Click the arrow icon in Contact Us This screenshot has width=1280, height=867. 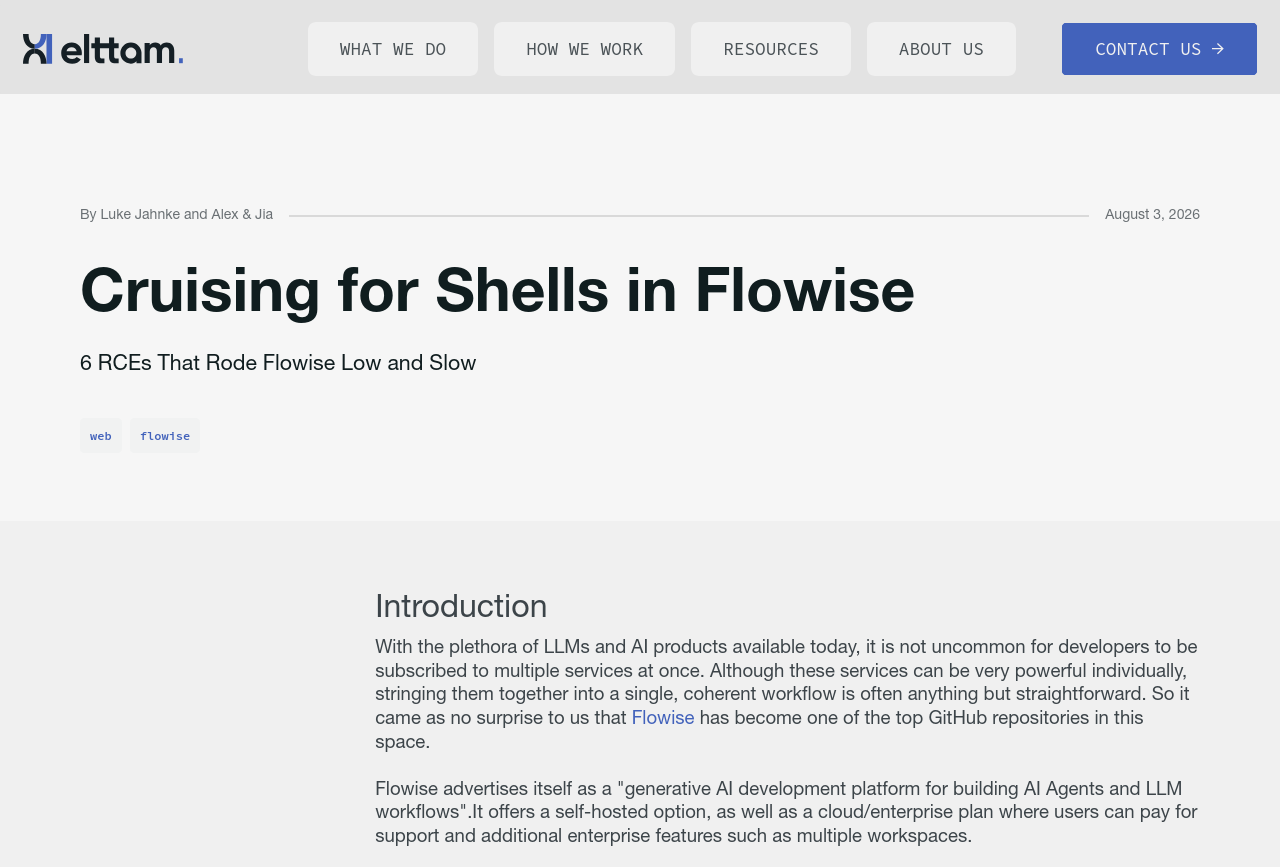(1217, 49)
